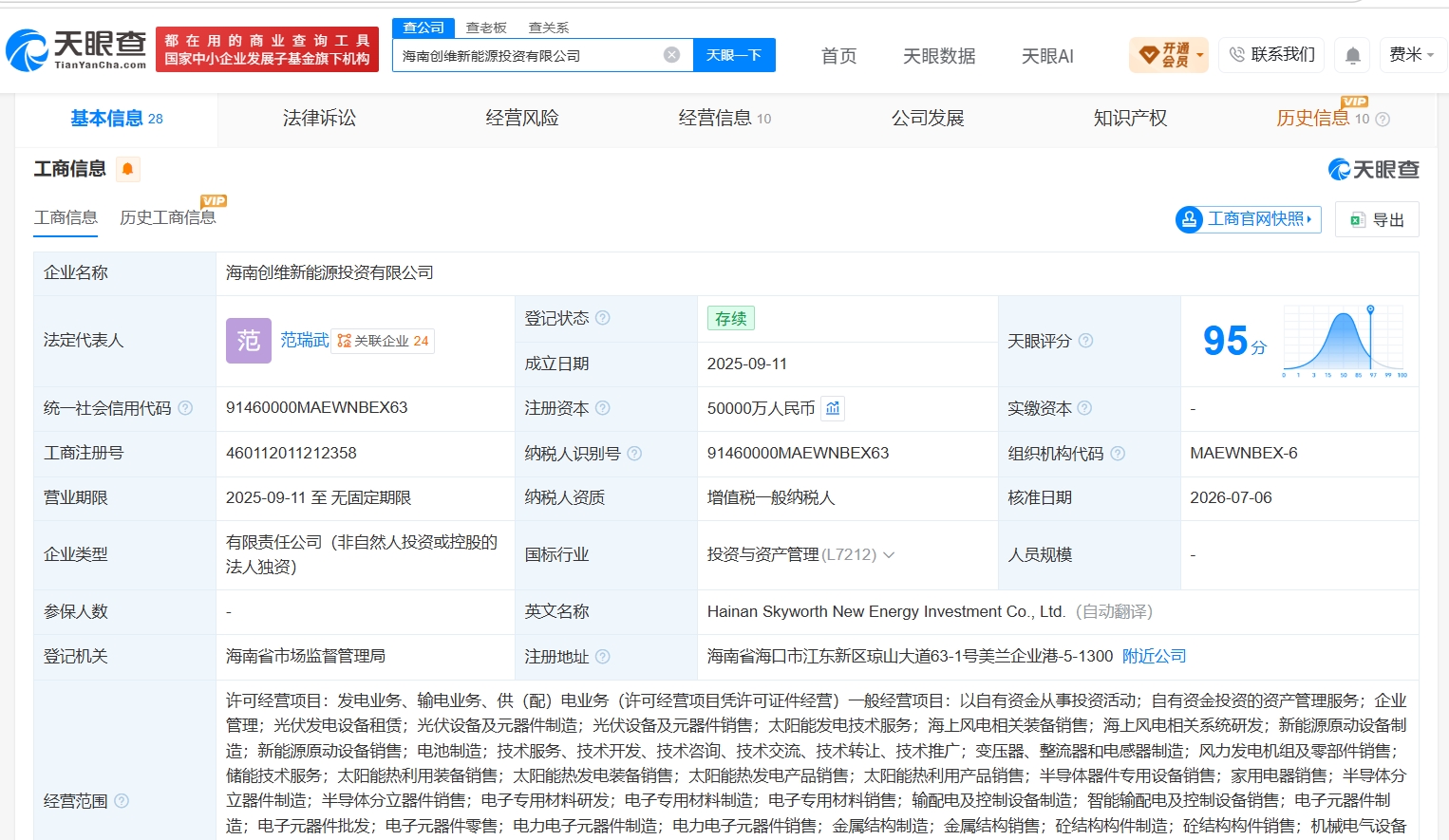Screen dimensions: 1449x840
Task: Click help icon beside 统一社会信用代码
Action: pos(185,408)
